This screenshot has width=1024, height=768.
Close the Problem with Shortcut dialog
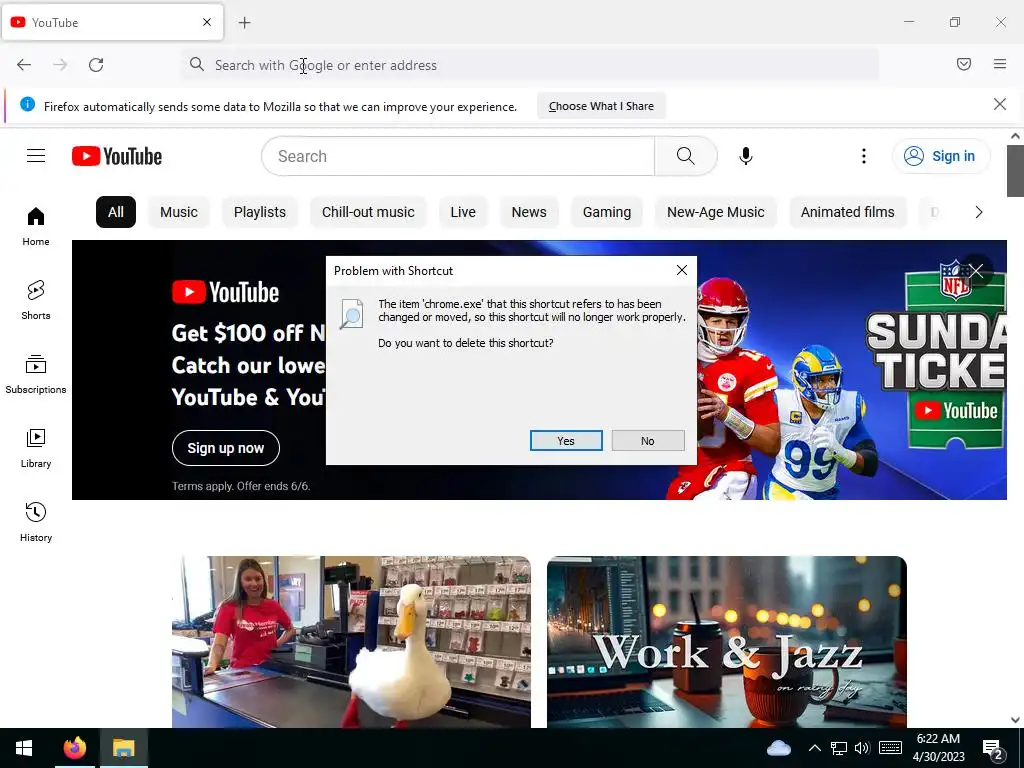coord(682,270)
